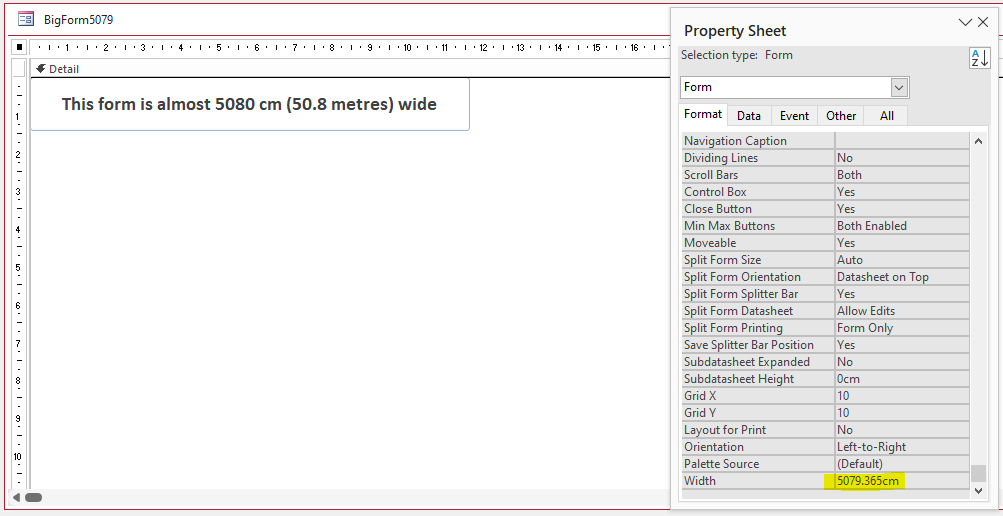The image size is (1003, 516).
Task: Click the Grid Y value 10
Action: [902, 412]
